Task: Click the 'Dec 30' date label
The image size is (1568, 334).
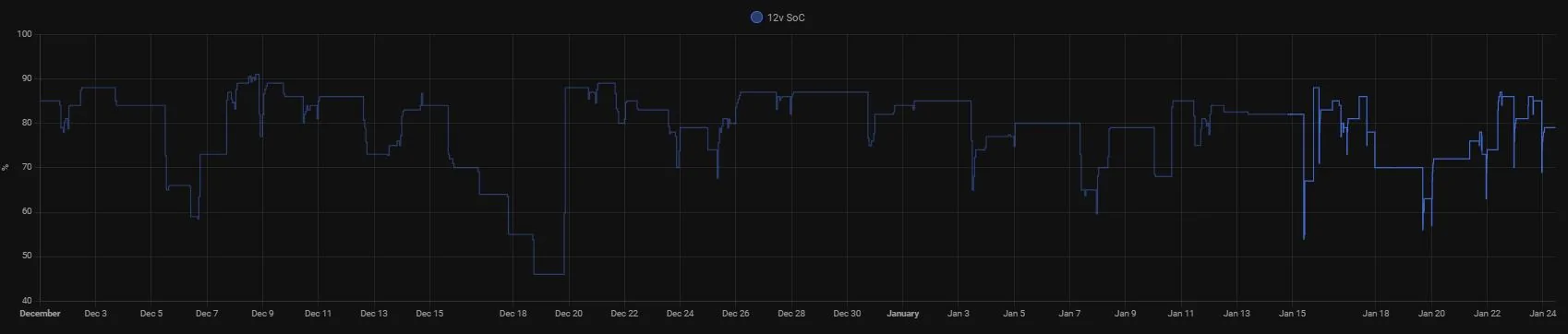Action: coord(847,314)
